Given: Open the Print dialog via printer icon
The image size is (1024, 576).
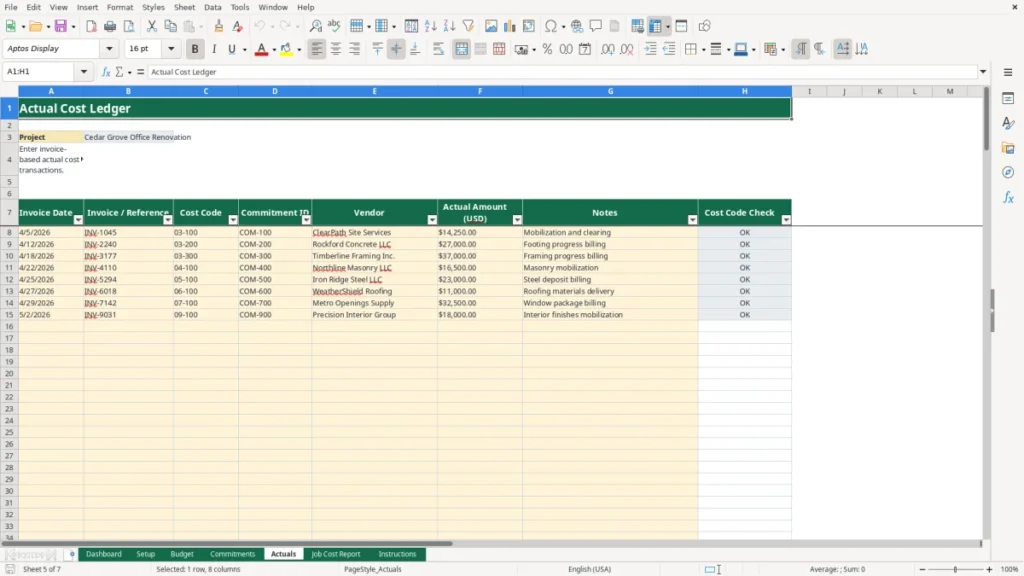Looking at the screenshot, I should click(110, 26).
